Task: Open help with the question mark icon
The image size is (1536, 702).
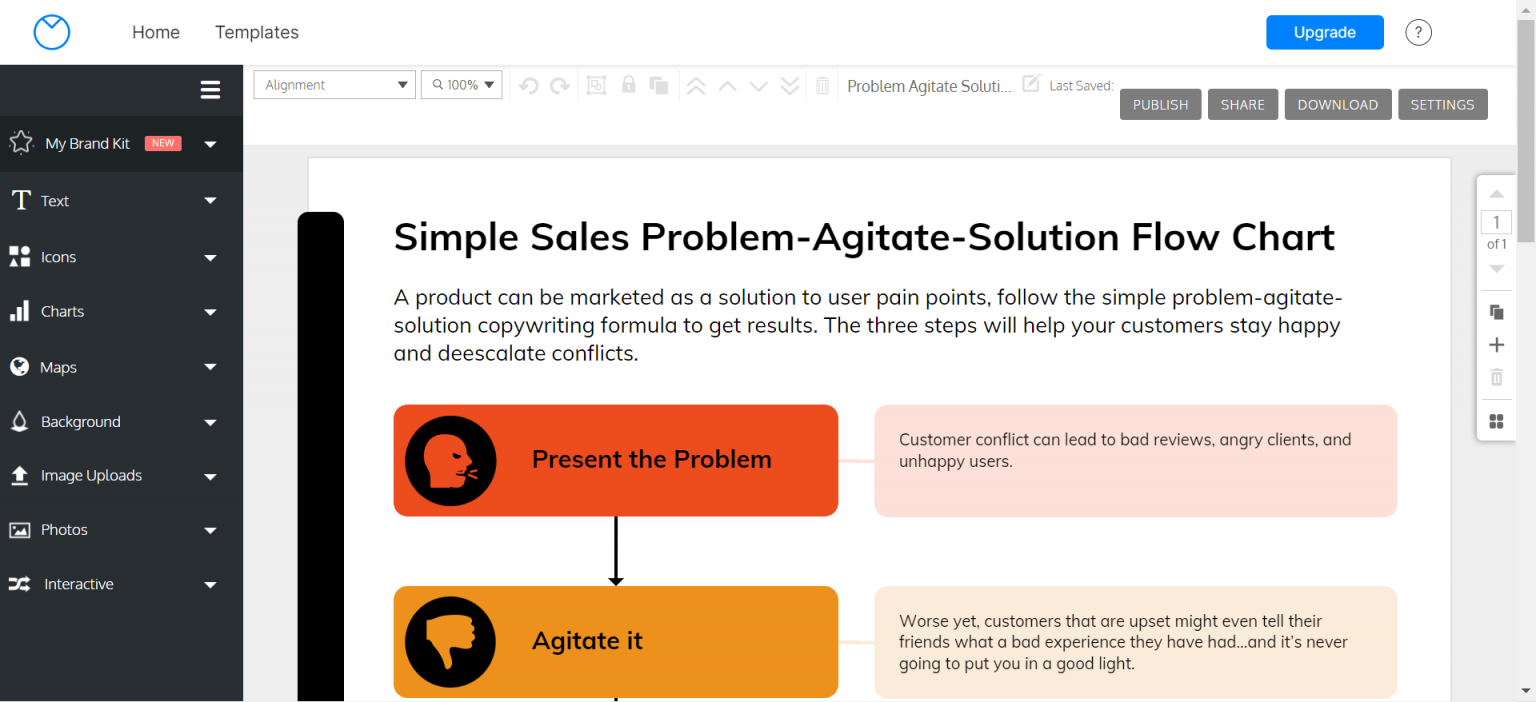Action: click(1418, 31)
